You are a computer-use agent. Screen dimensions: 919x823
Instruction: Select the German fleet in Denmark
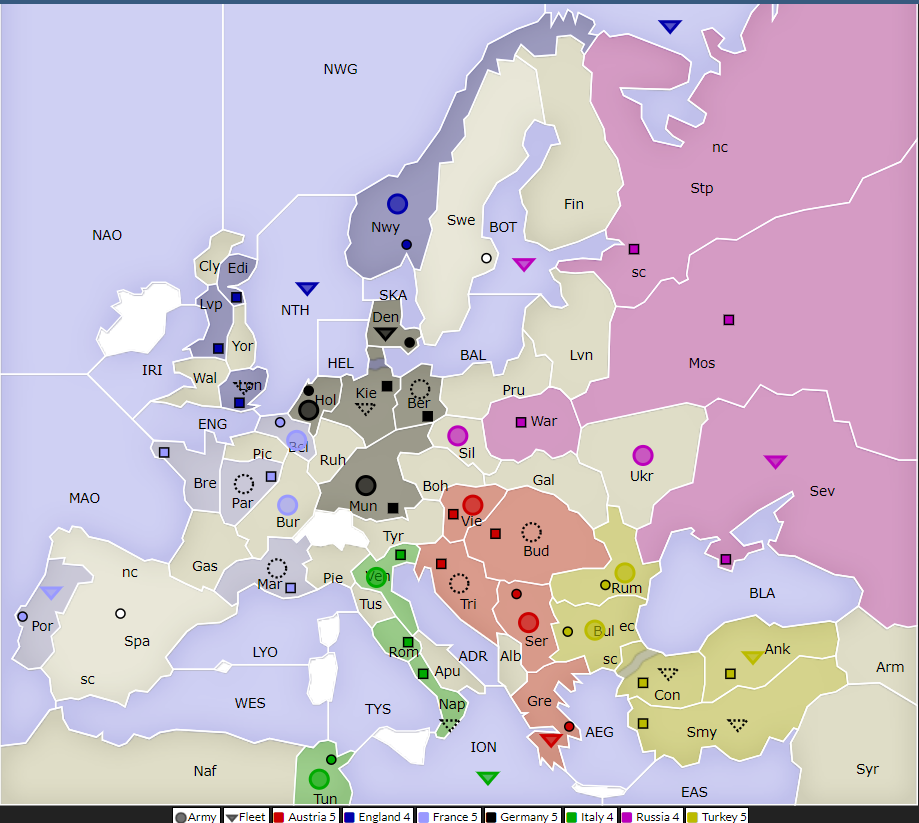pyautogui.click(x=386, y=334)
